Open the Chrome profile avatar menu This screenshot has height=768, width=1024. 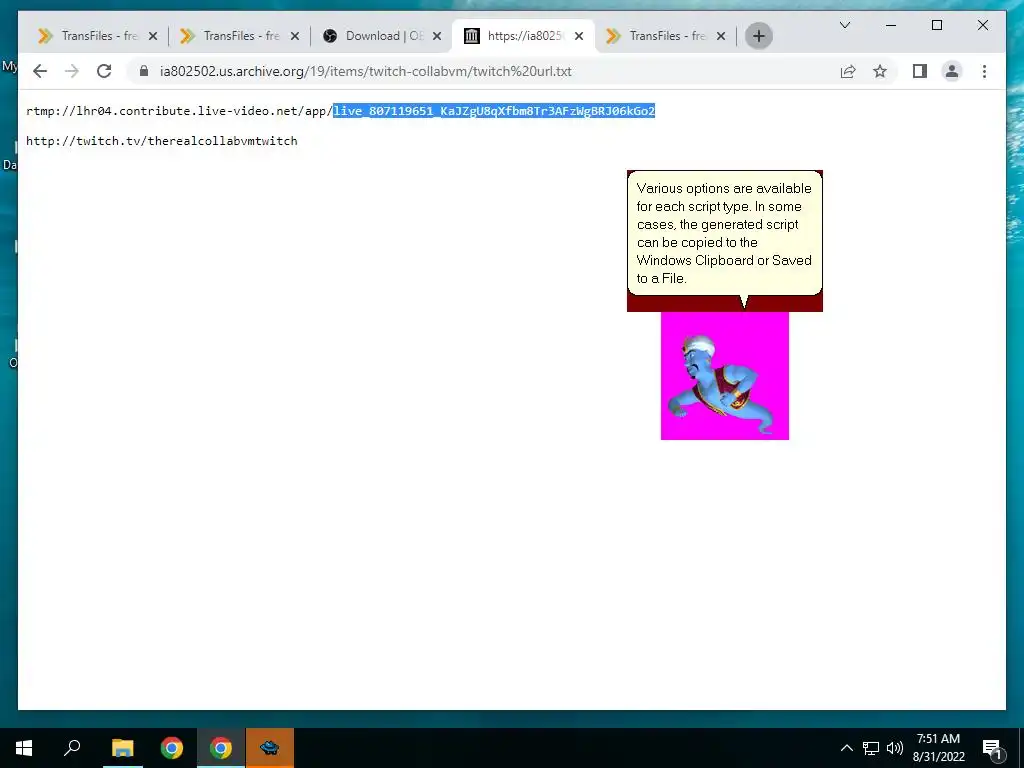click(x=952, y=71)
